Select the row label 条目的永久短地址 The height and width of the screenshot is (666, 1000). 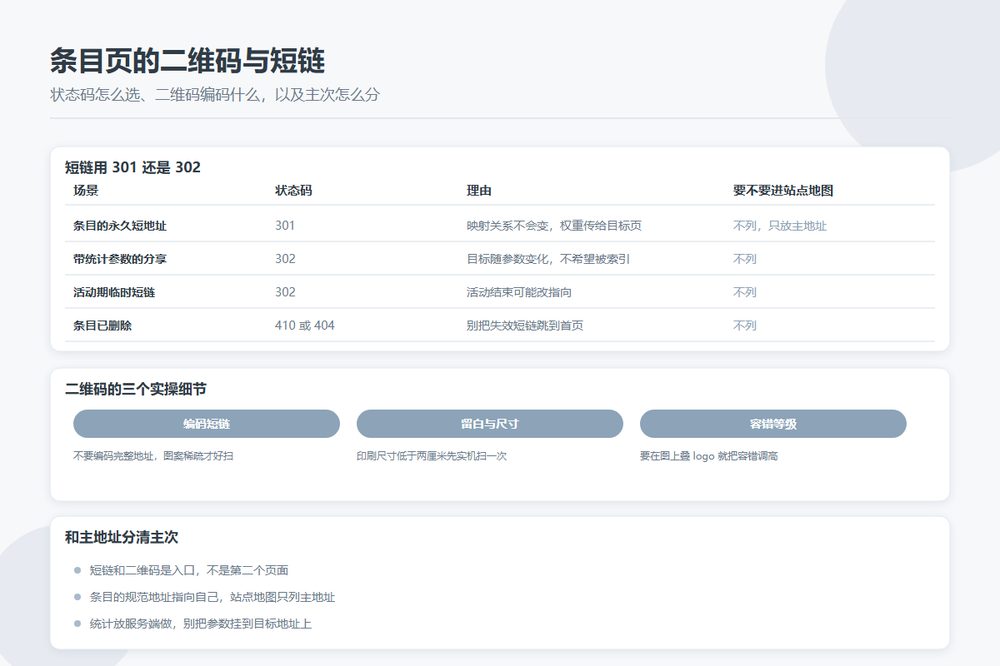tap(120, 225)
